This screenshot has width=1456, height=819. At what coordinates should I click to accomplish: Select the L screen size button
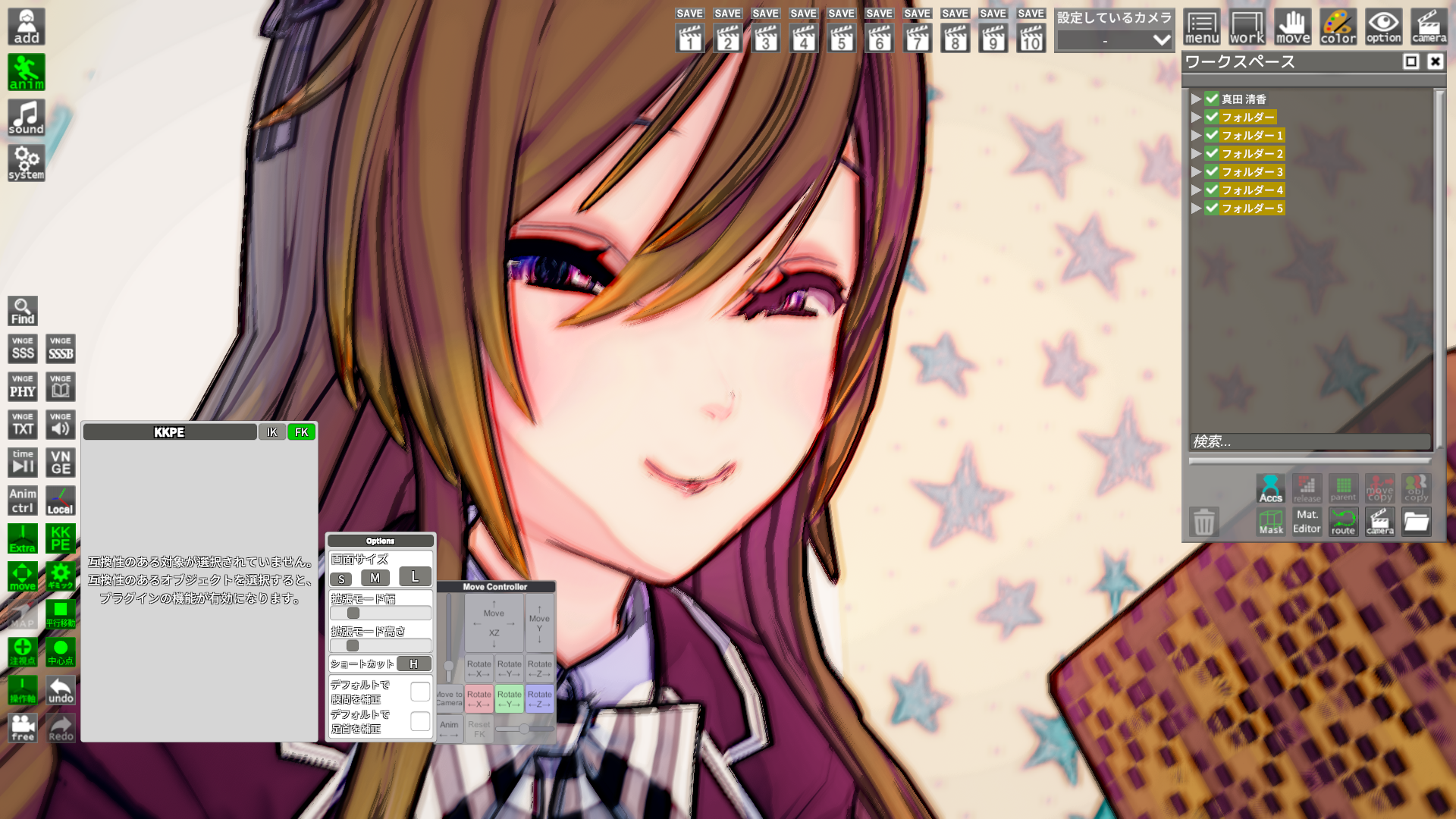click(415, 577)
